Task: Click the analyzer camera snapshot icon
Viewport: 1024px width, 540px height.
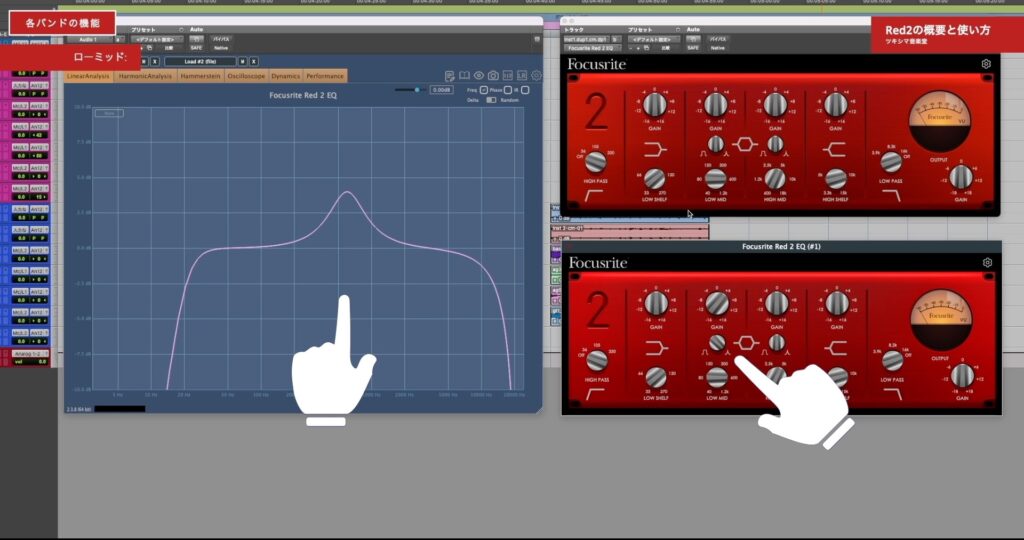Action: coord(493,76)
